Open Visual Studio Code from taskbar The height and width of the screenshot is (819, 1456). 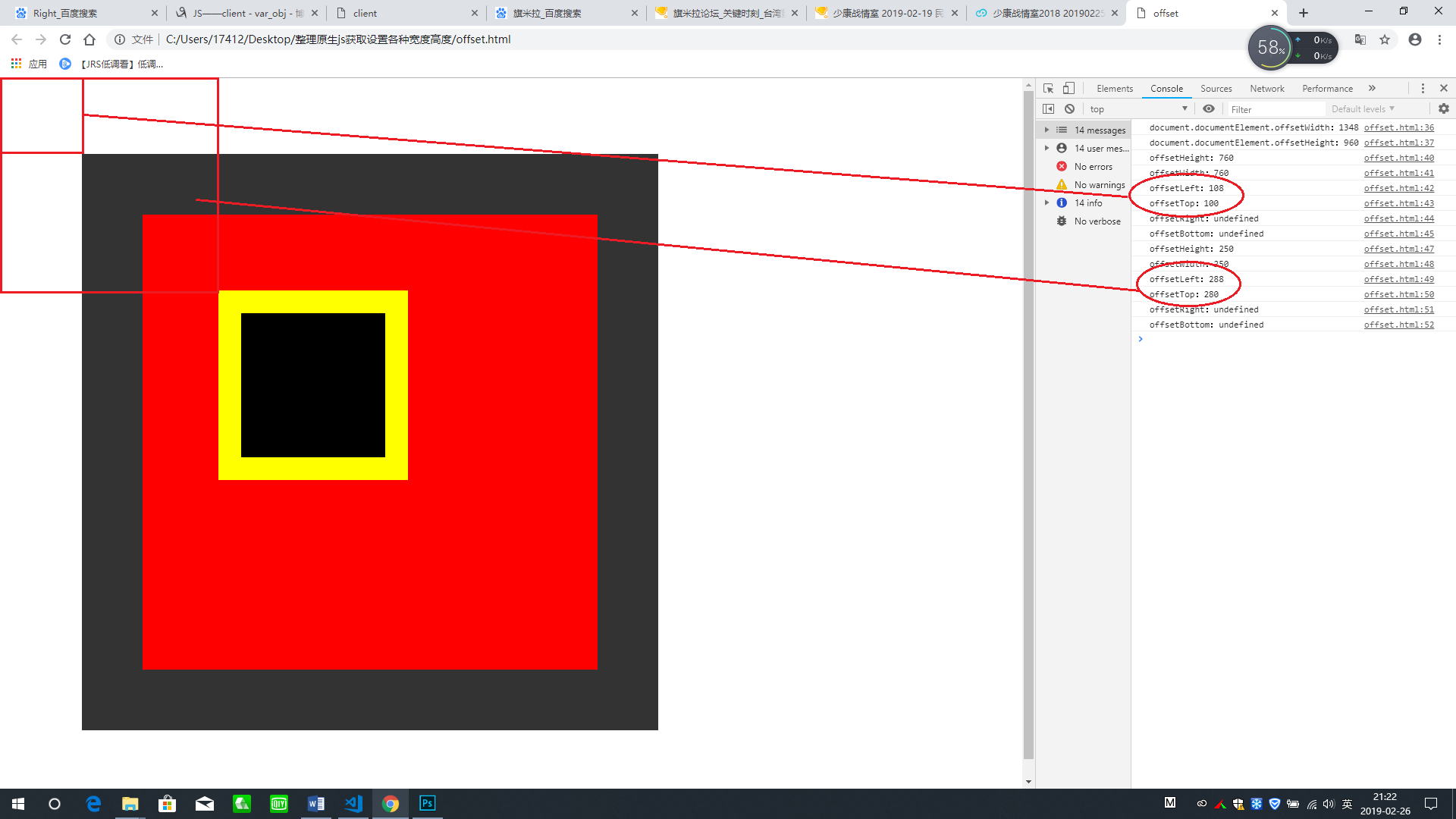[353, 804]
